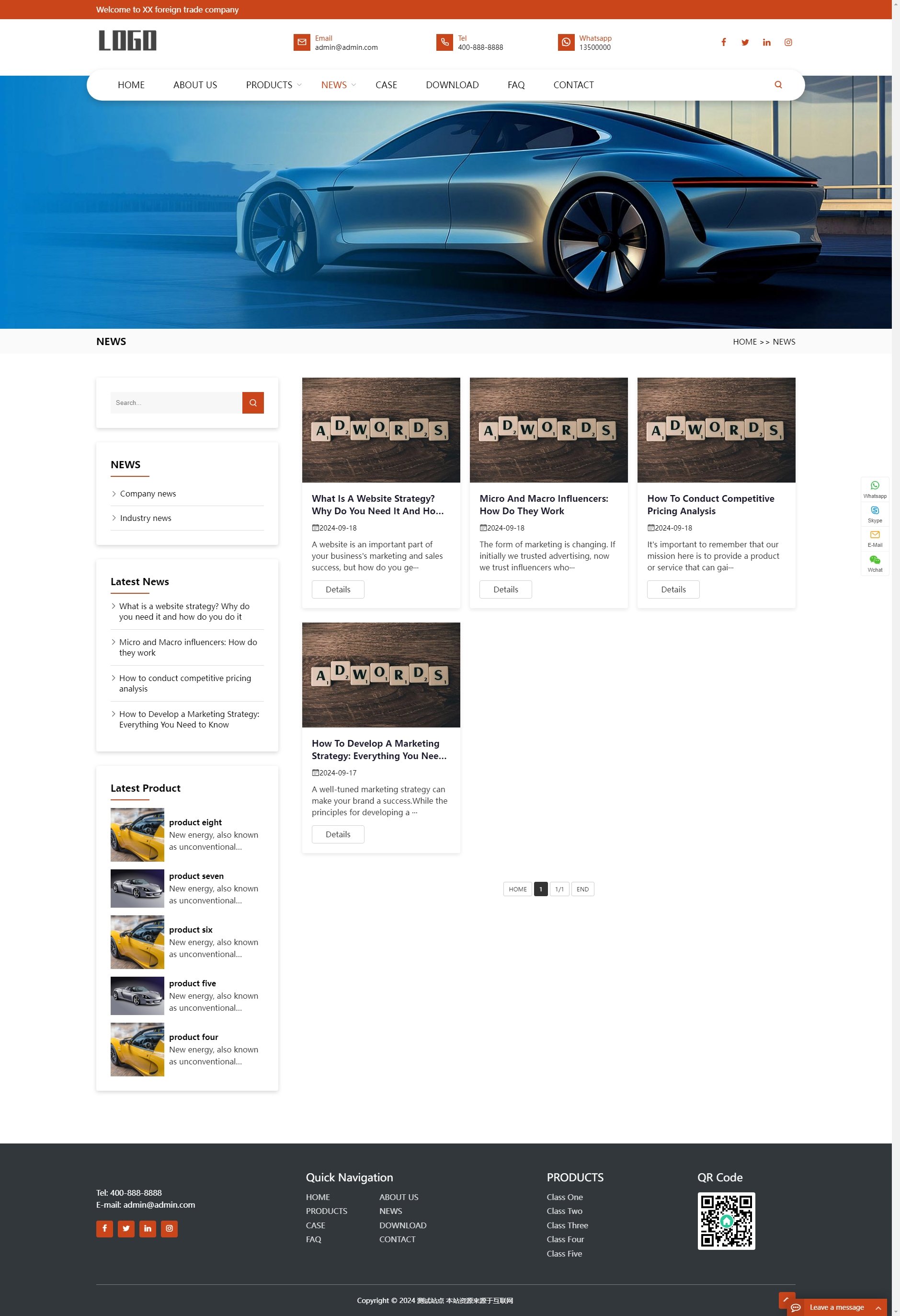Expand the NEWS menu dropdown arrow
The width and height of the screenshot is (900, 1316).
pyautogui.click(x=354, y=85)
